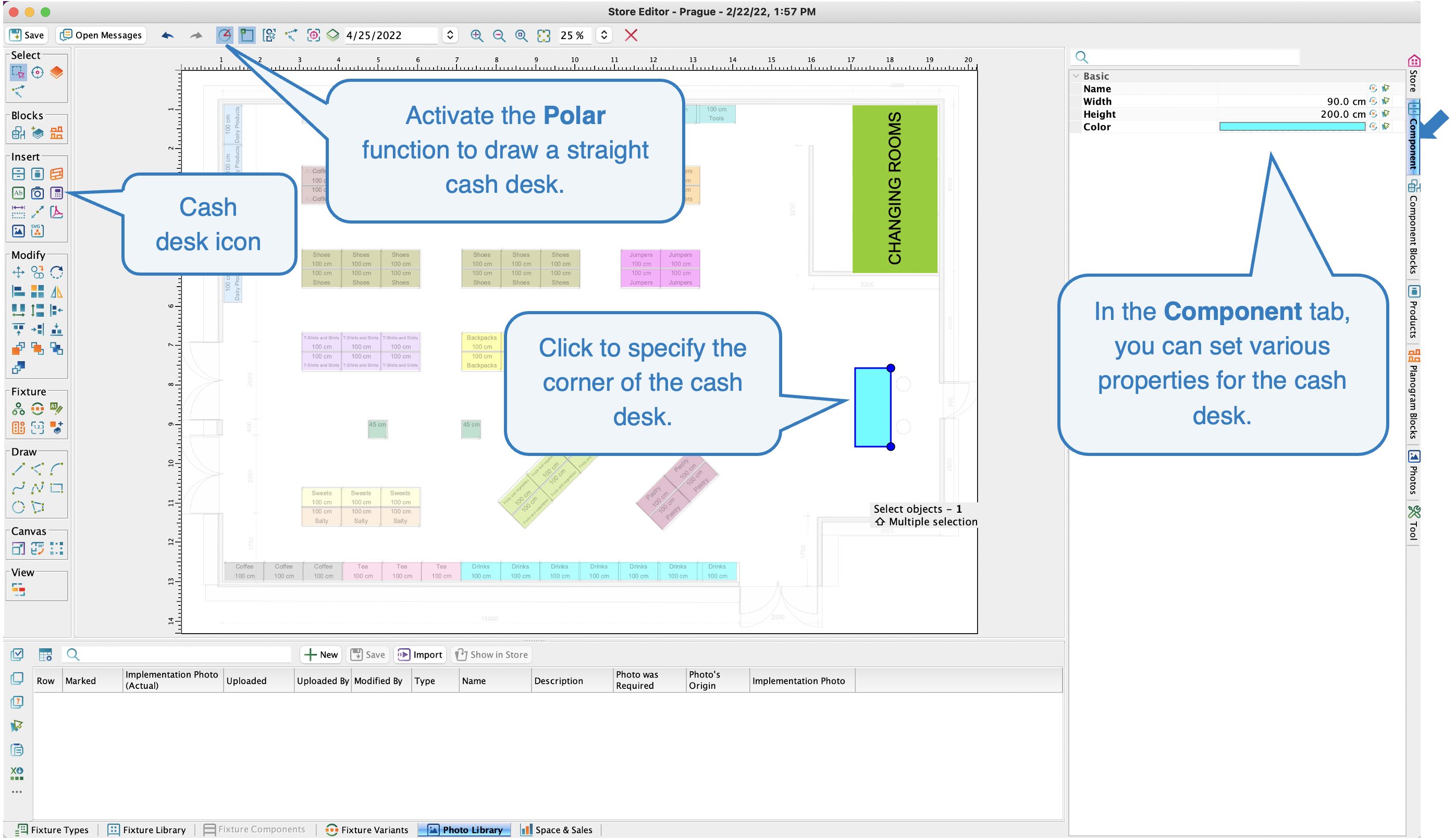
Task: Click the cyan Color swatch property
Action: coord(1292,126)
